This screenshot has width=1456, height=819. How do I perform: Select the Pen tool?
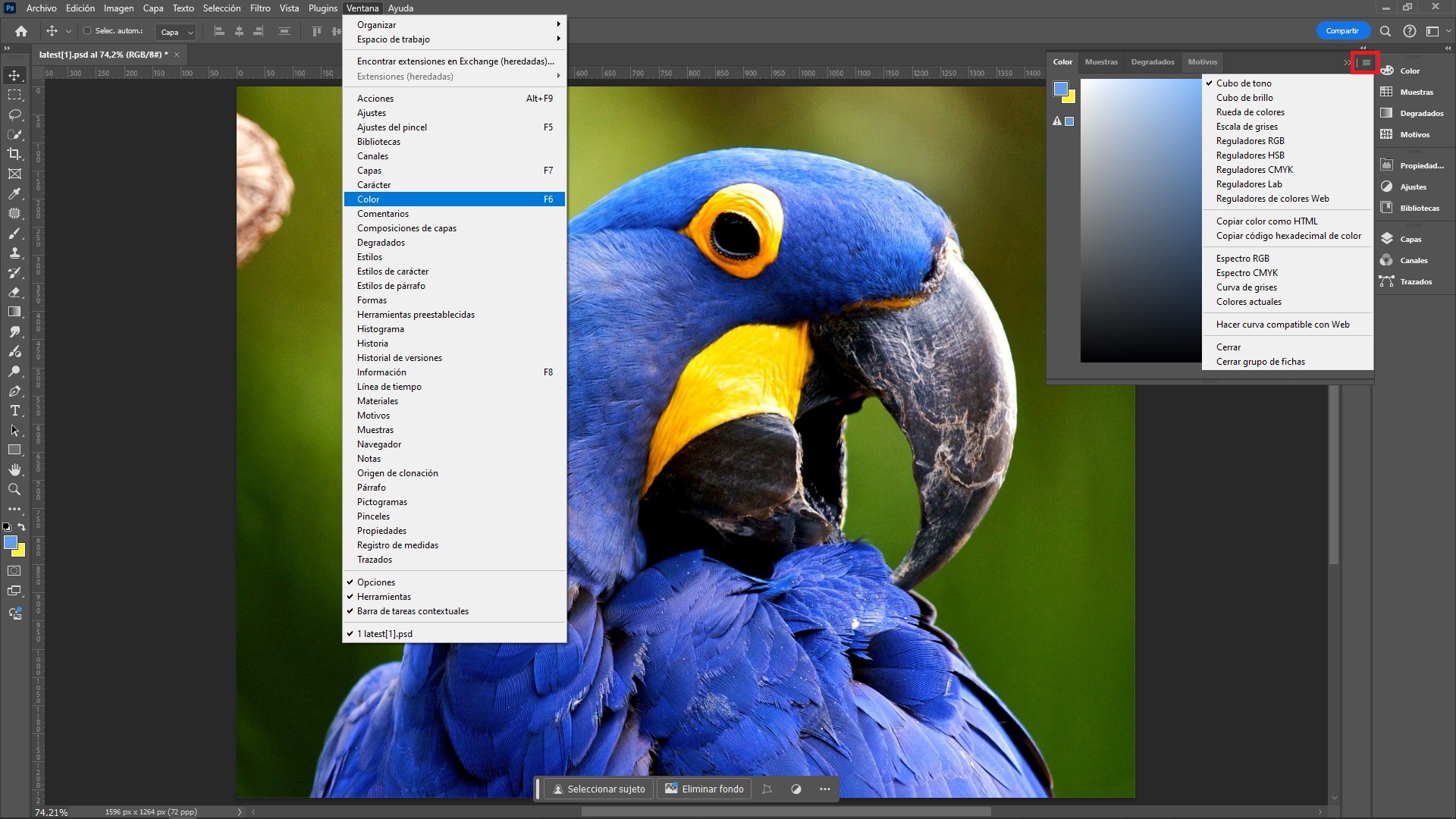point(14,391)
